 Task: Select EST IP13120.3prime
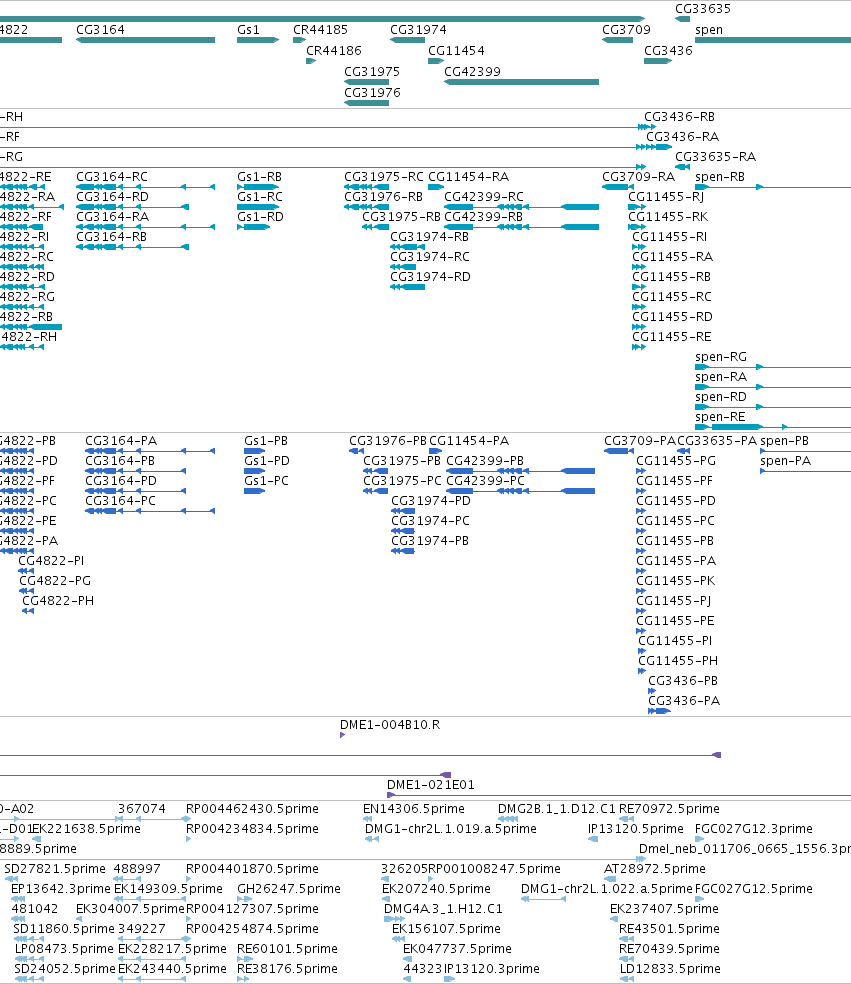(x=491, y=970)
